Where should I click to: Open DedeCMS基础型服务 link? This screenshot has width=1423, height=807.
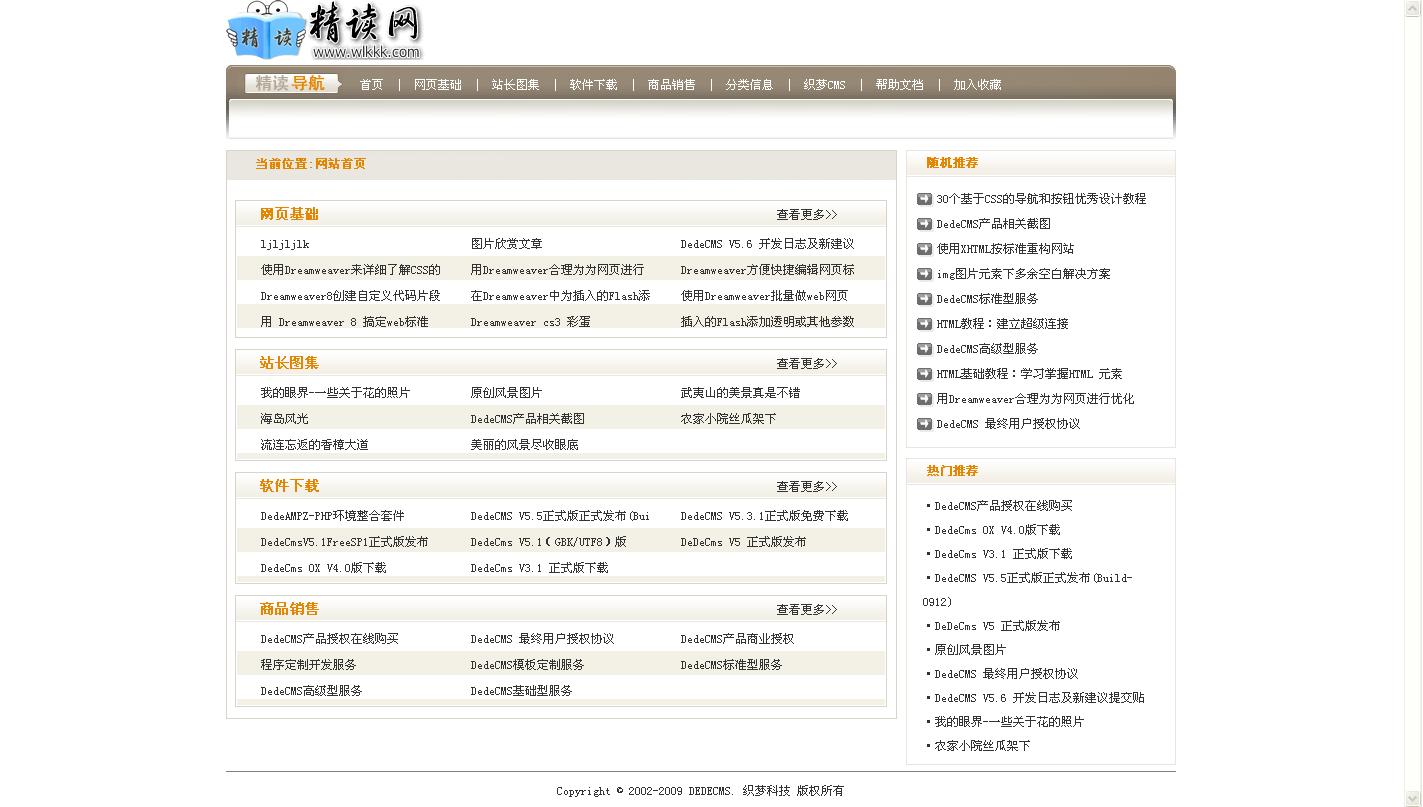coord(521,691)
